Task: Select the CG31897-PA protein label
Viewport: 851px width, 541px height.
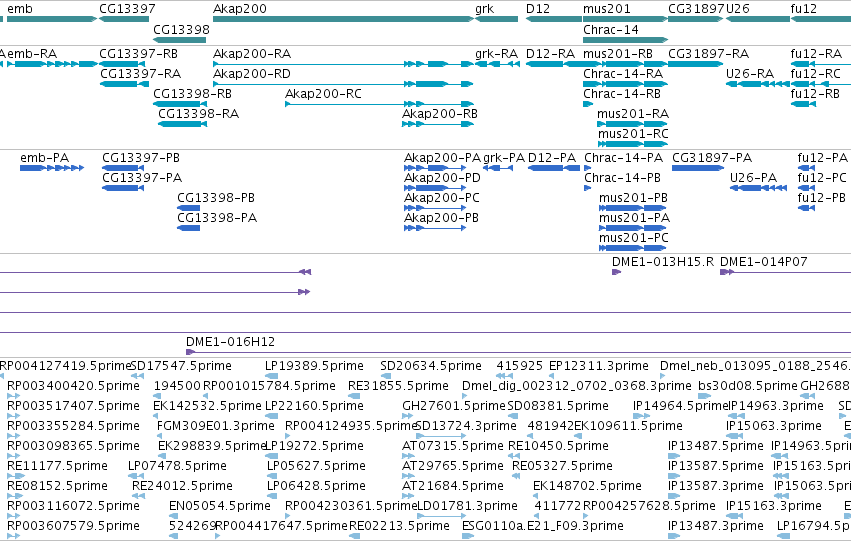Action: coord(712,158)
